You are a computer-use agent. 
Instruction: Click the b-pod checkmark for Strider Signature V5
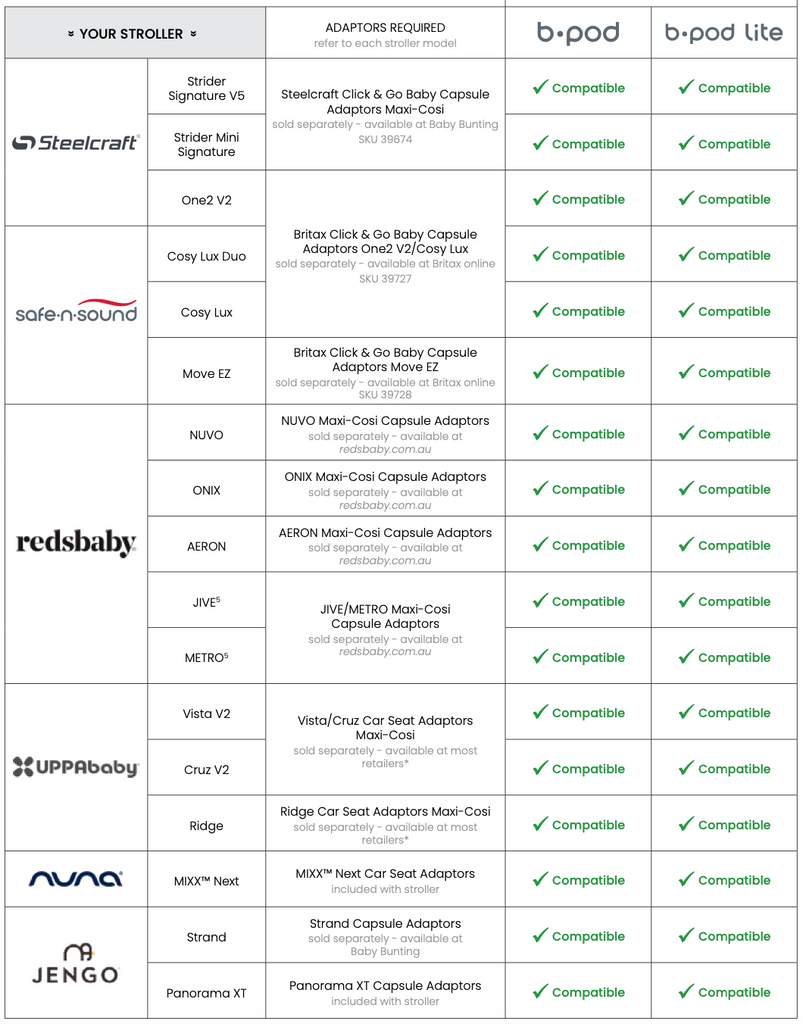tap(540, 87)
